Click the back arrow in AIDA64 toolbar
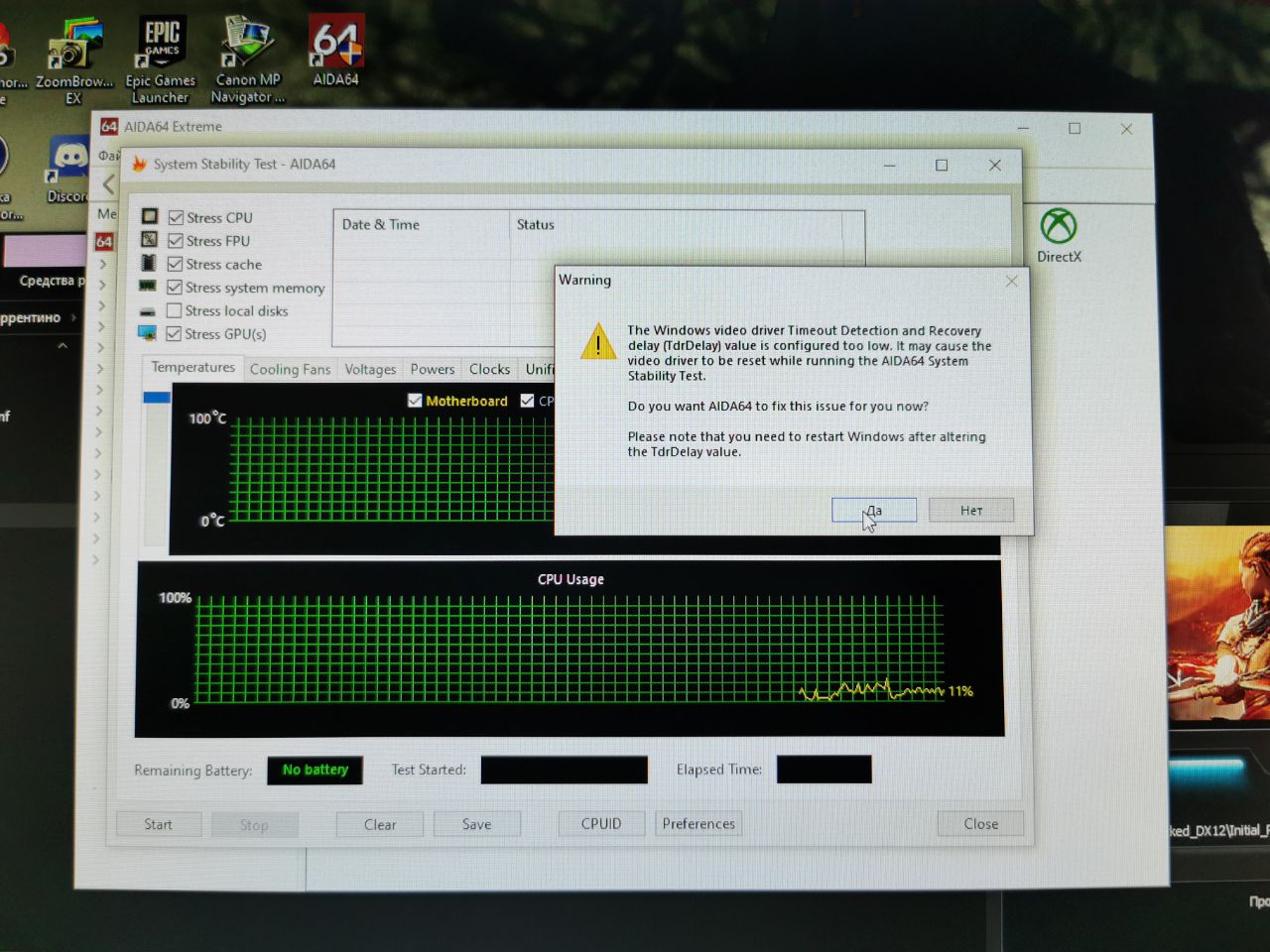Viewport: 1270px width, 952px height. (109, 184)
